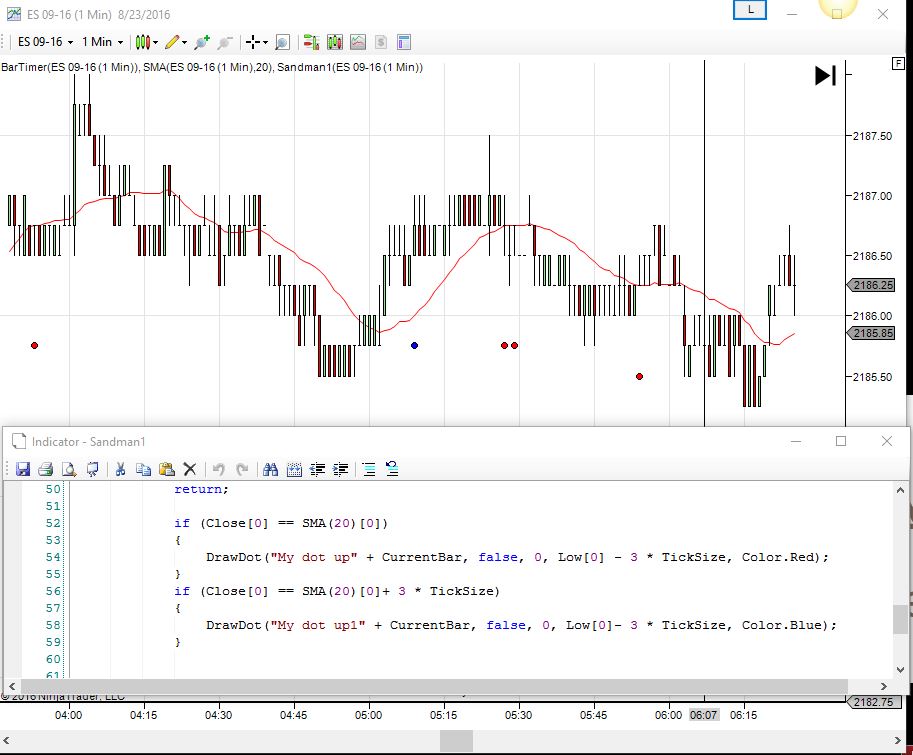
Task: Toggle the L link button in title bar
Action: pyautogui.click(x=750, y=10)
